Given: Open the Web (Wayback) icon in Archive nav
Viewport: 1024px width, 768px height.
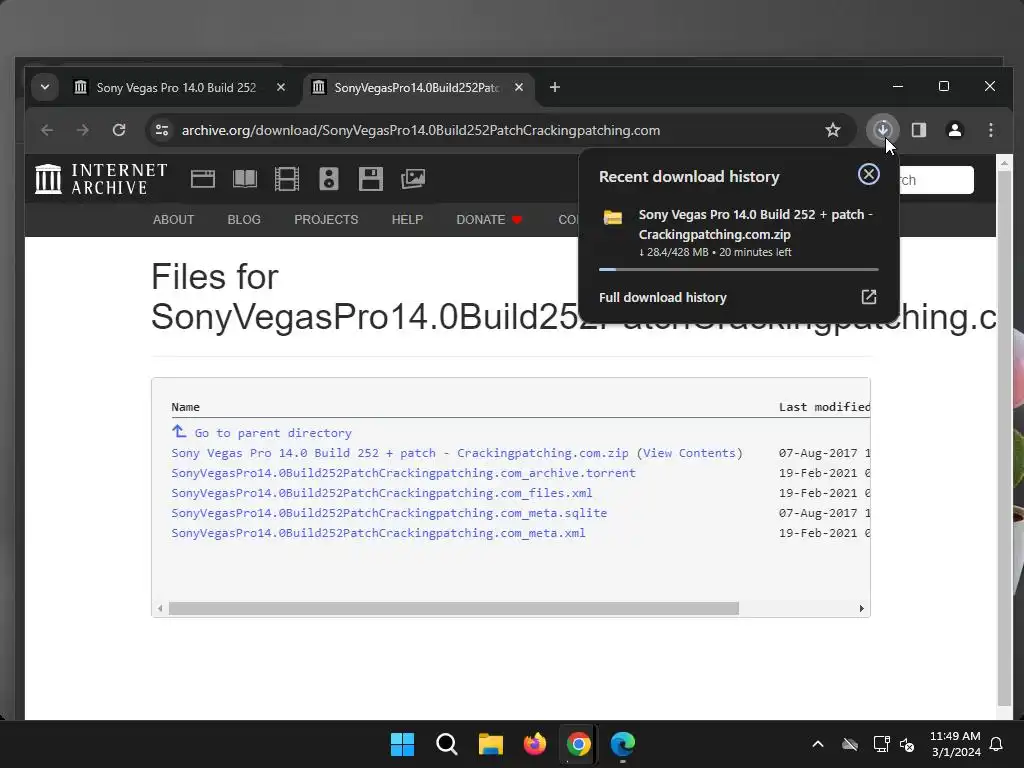Looking at the screenshot, I should click(202, 179).
